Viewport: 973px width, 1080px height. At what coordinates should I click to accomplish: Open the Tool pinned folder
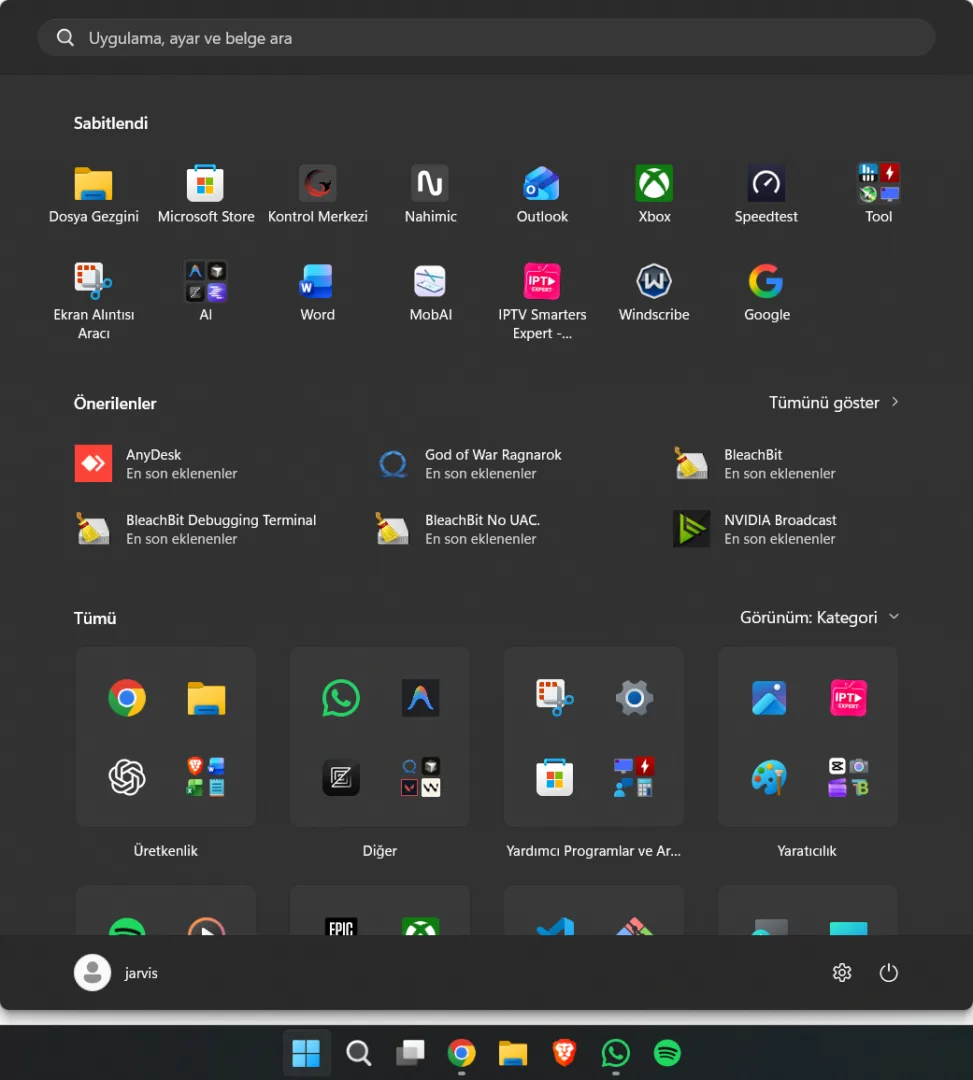pos(878,194)
